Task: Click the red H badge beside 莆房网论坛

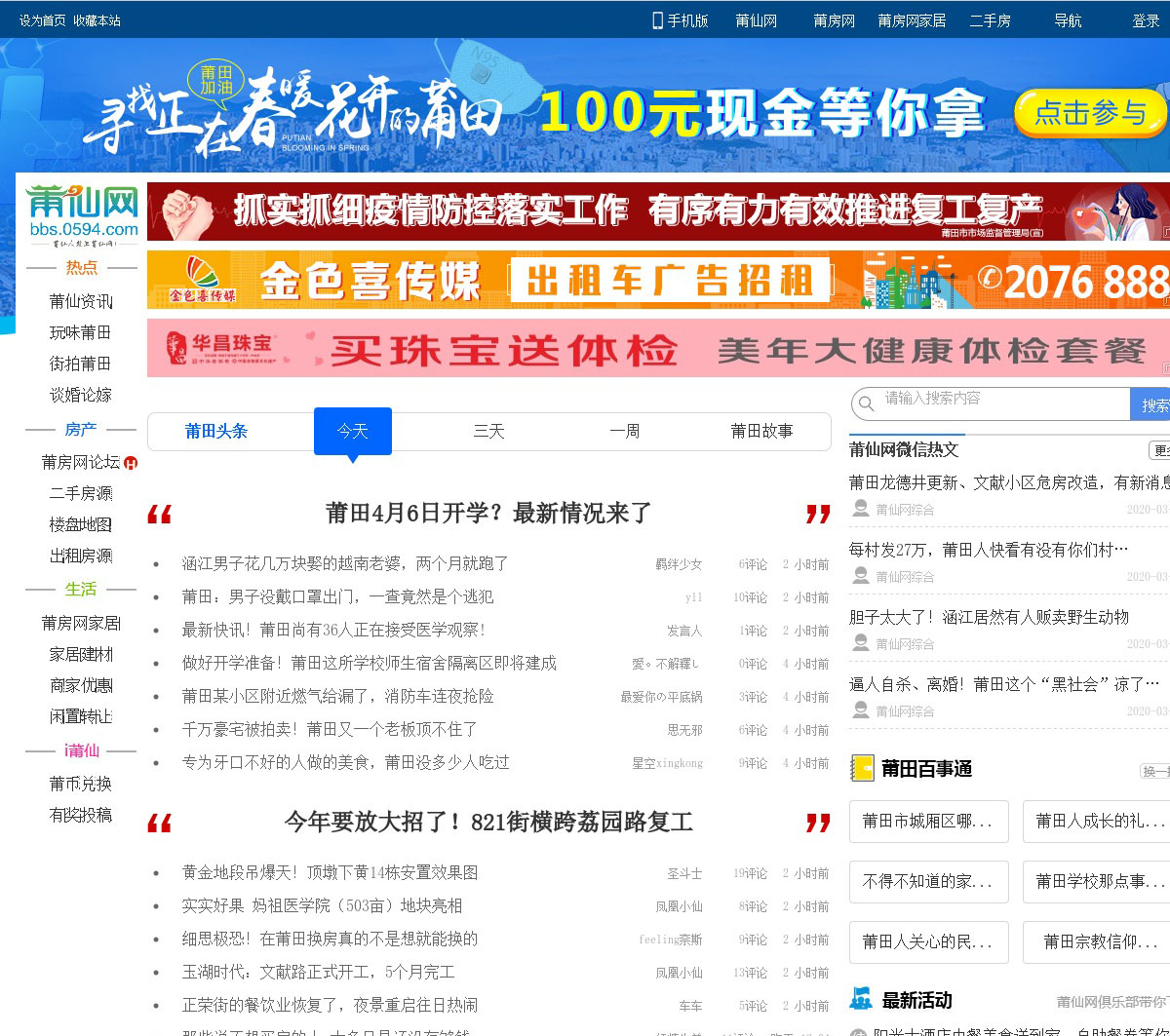Action: pos(131,463)
